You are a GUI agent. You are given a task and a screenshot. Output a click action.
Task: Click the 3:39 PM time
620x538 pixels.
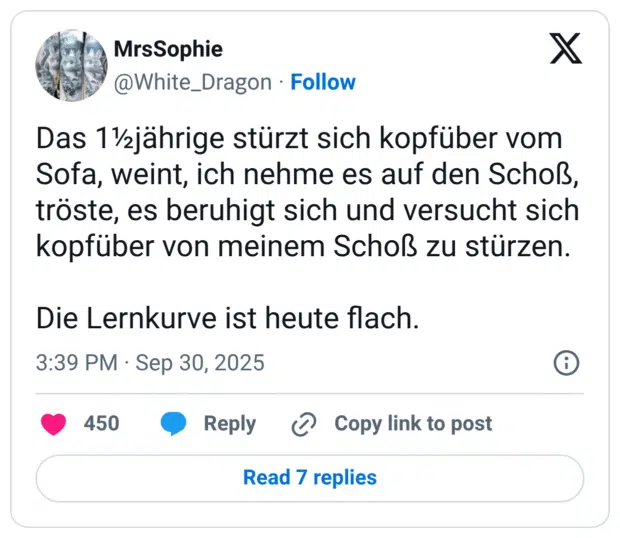click(76, 362)
